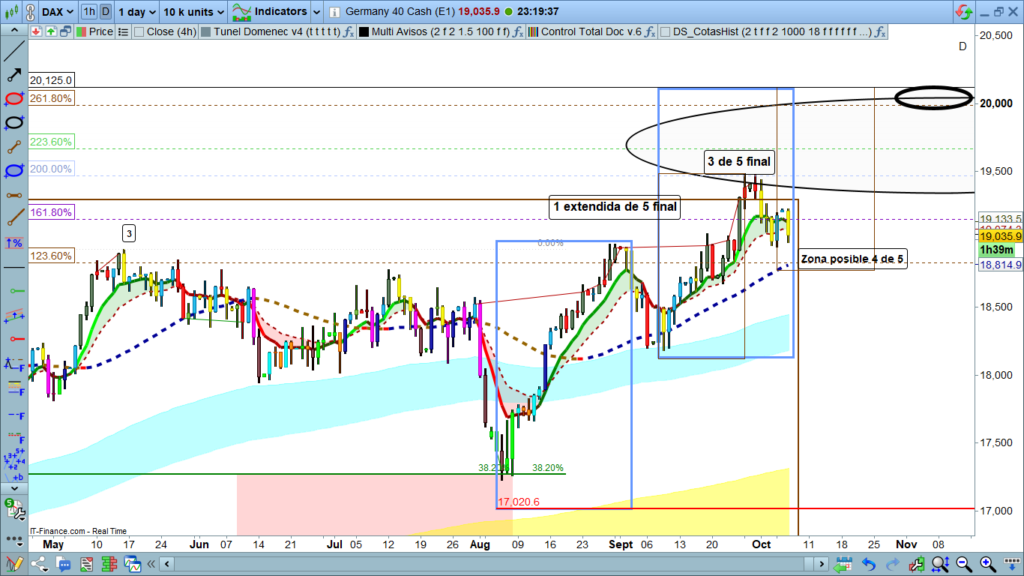
Task: Expand the 1 day timeframe dropdown
Action: click(136, 12)
